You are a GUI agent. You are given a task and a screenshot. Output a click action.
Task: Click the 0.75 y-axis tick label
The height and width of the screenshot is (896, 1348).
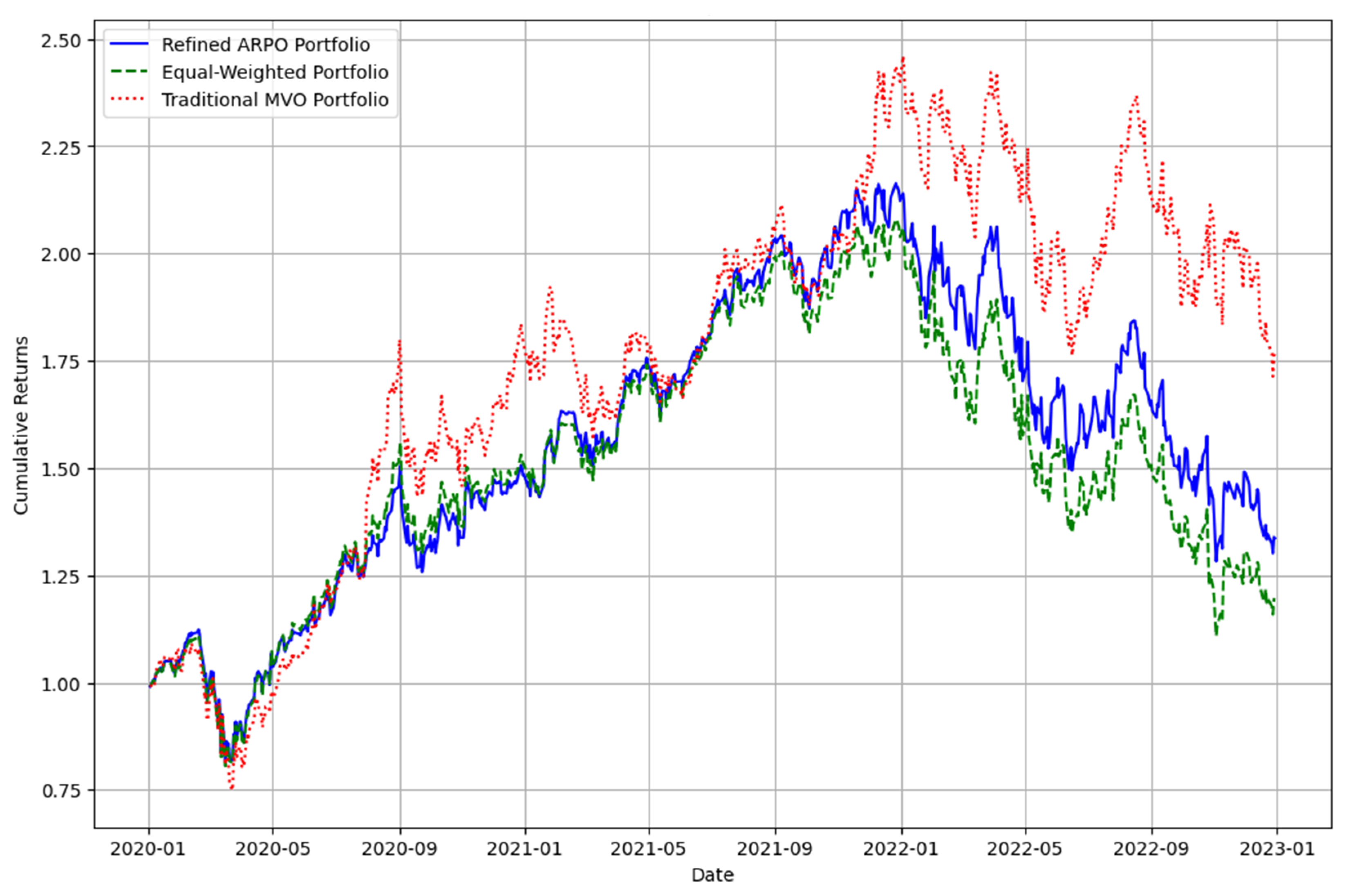click(60, 791)
